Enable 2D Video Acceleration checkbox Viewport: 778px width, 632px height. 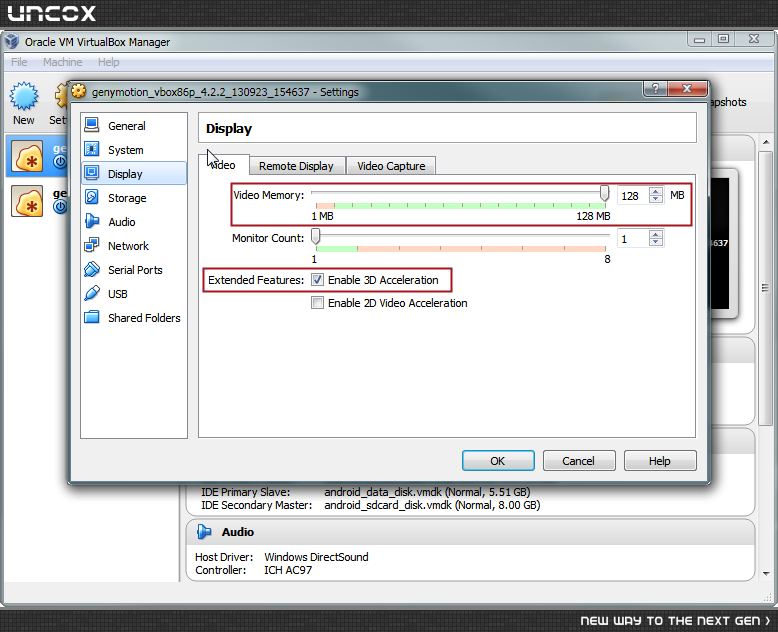pyautogui.click(x=317, y=303)
